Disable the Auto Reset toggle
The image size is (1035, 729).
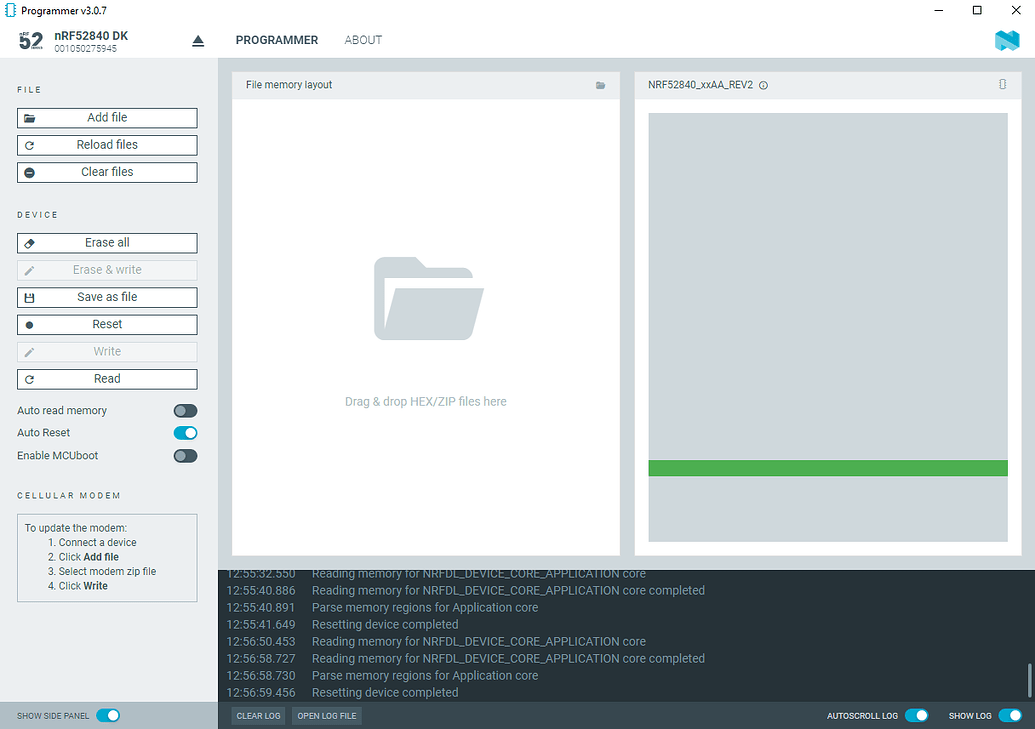tap(184, 433)
